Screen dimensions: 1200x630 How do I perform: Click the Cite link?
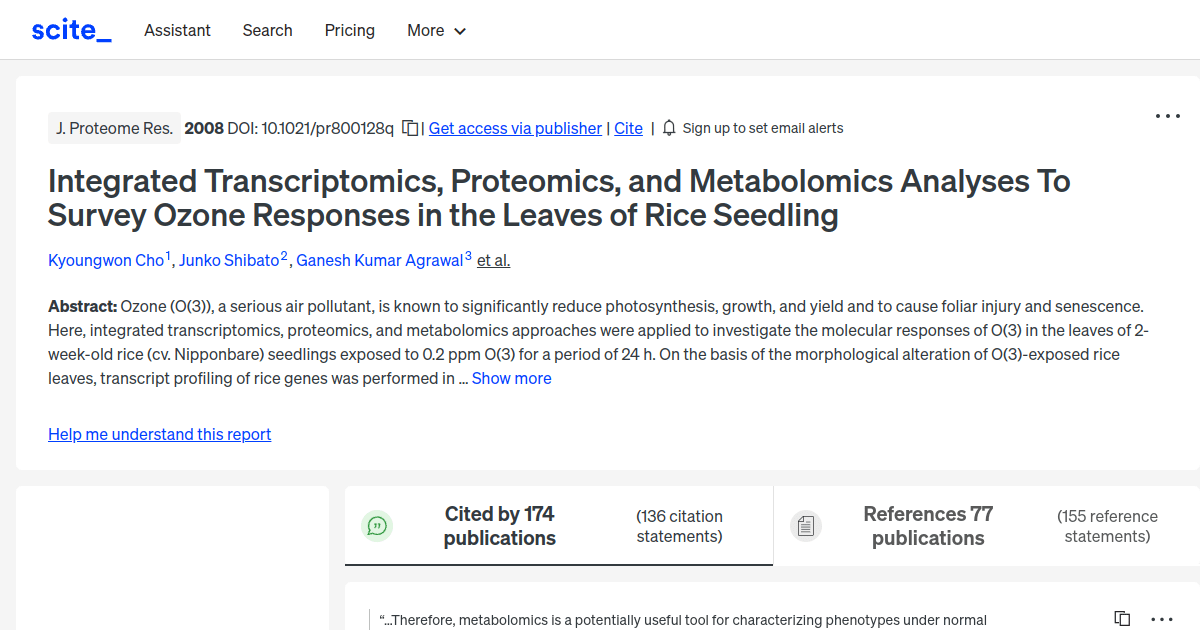tap(628, 128)
